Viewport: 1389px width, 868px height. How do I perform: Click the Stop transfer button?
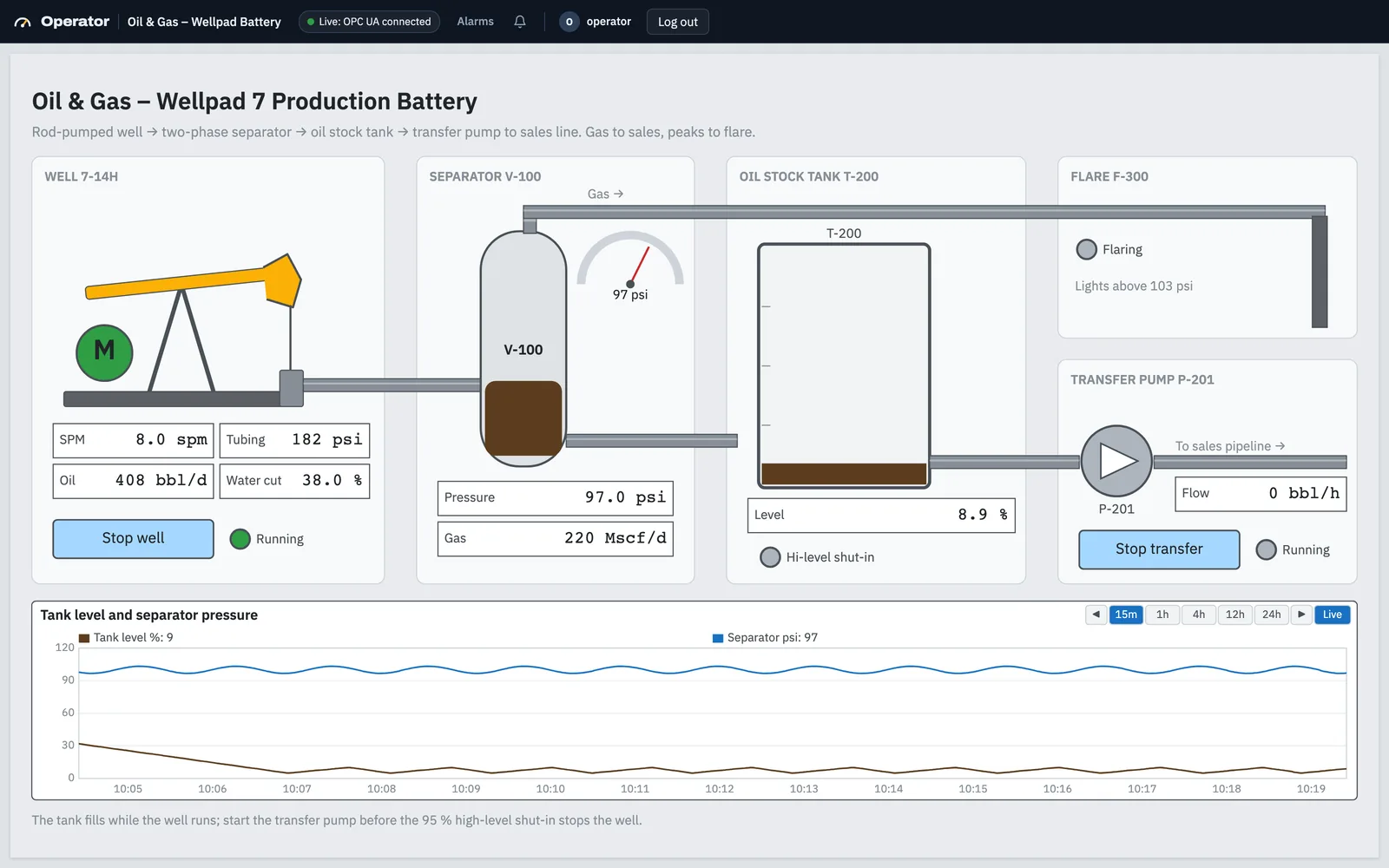pos(1159,549)
